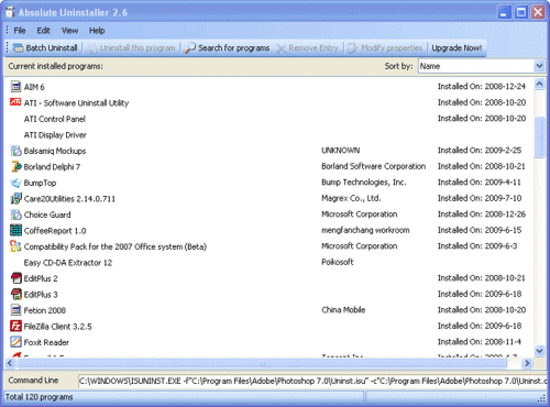Click the Borland Delphi 7 icon
Image resolution: width=550 pixels, height=407 pixels.
[x=15, y=166]
